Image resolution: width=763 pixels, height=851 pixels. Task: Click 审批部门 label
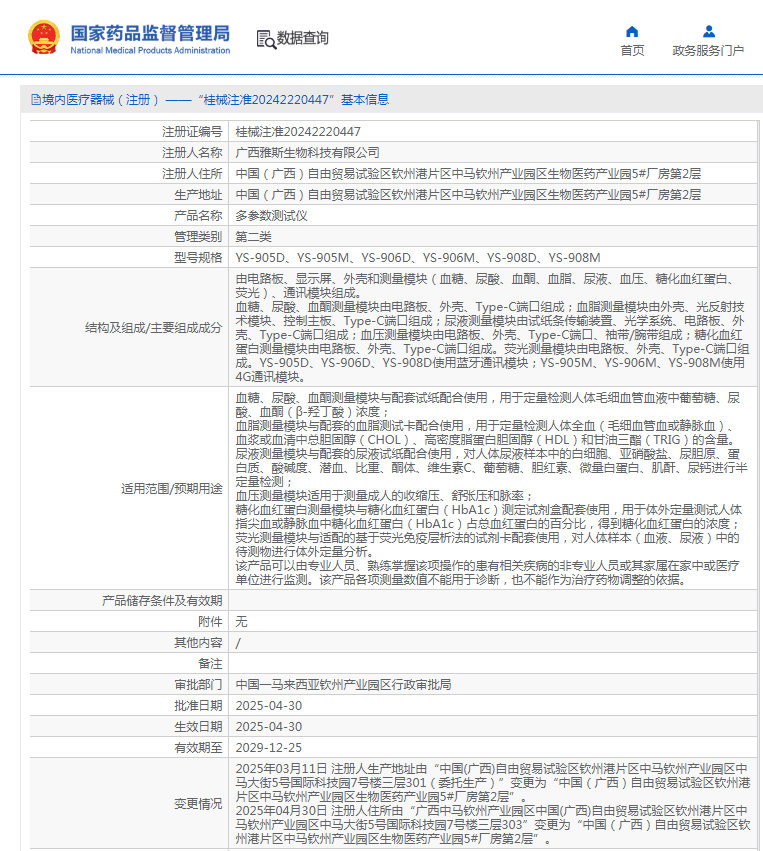[198, 685]
